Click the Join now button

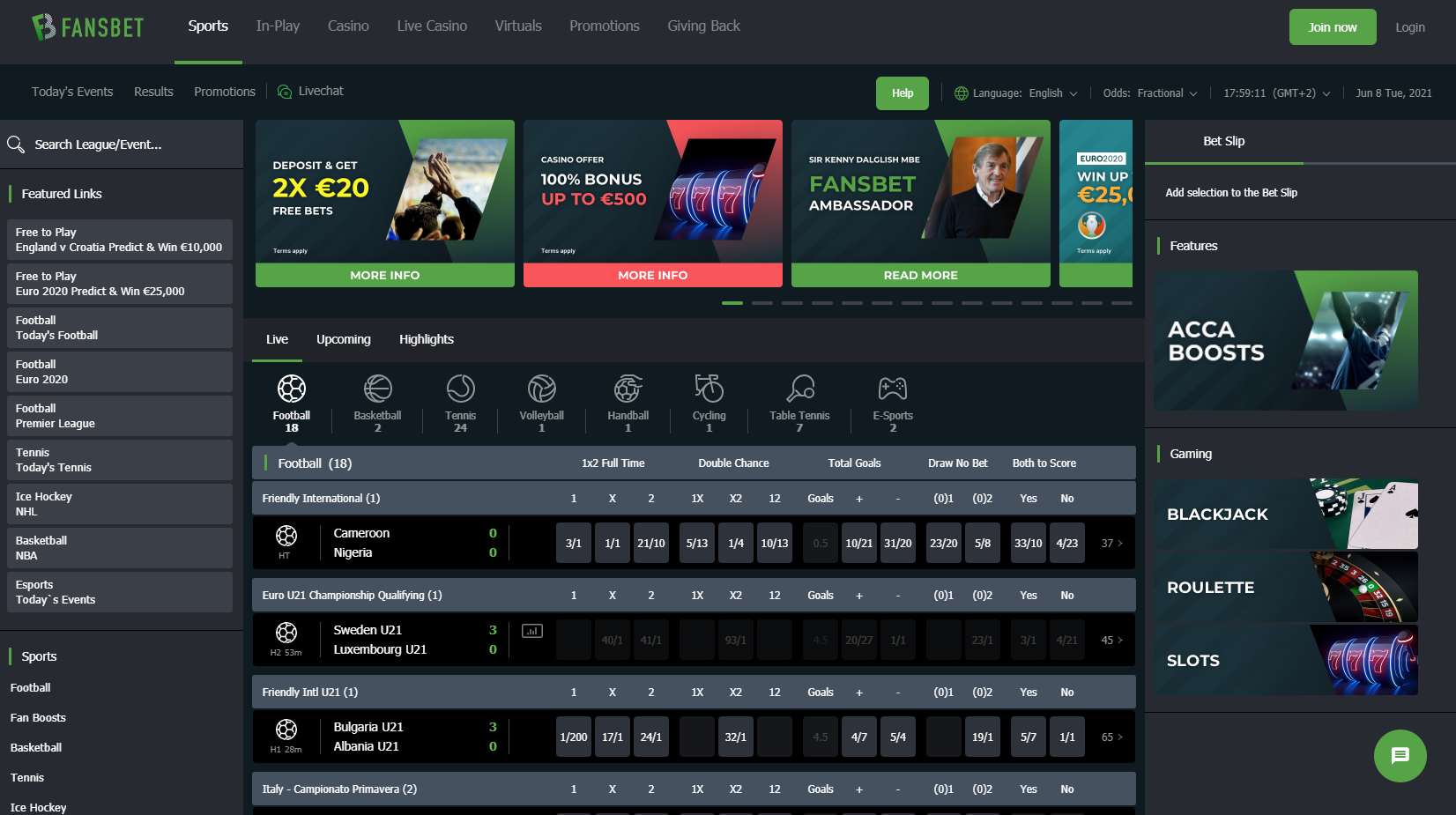tap(1333, 27)
